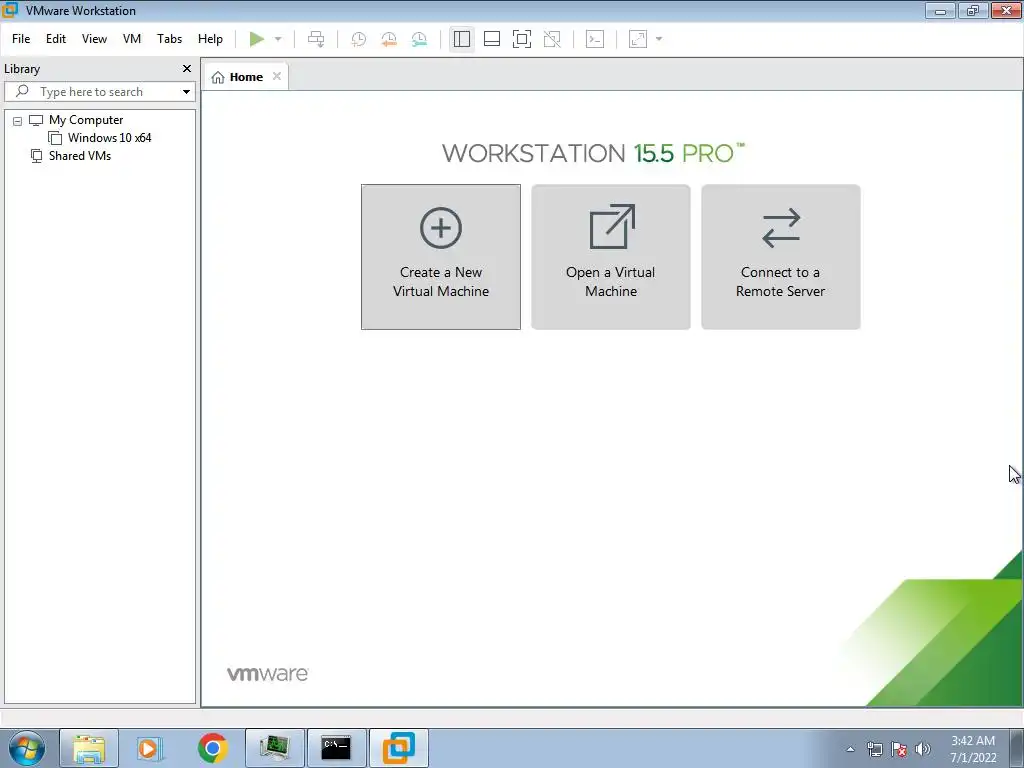
Task: Click the Unity mode toolbar icon
Action: (552, 39)
